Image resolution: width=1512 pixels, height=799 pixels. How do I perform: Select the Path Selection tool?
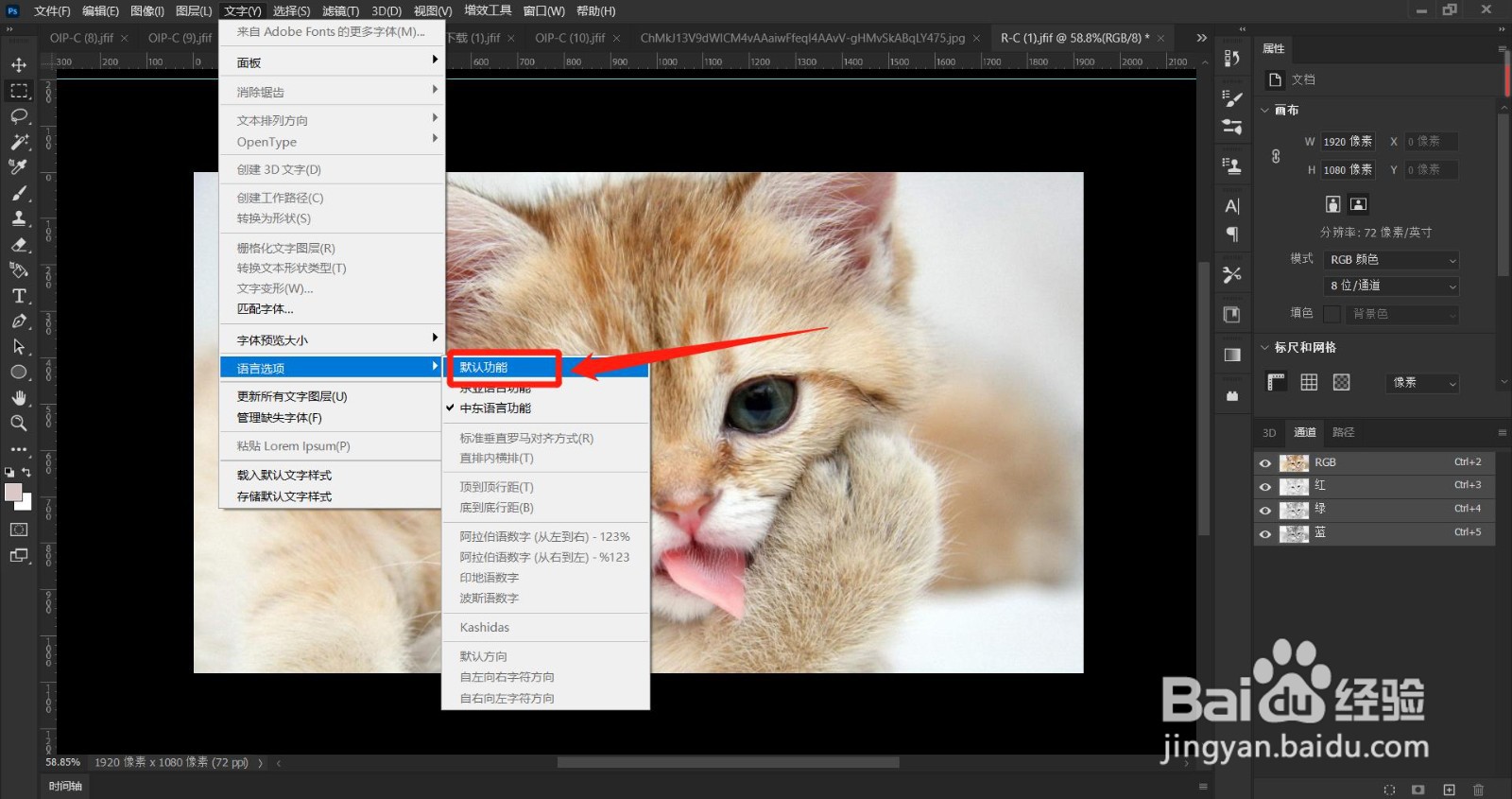(19, 347)
